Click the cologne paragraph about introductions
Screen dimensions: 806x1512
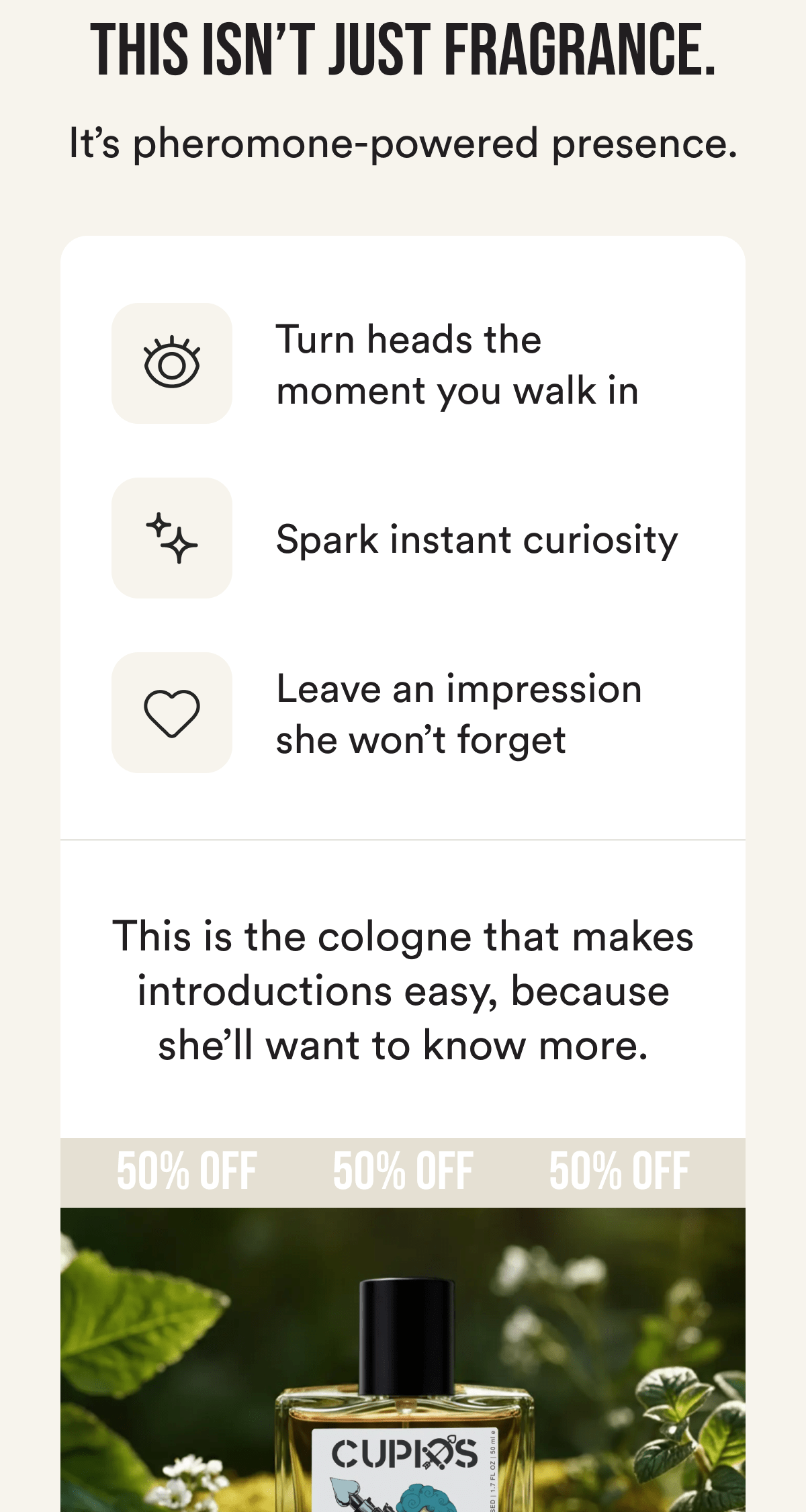click(x=403, y=991)
